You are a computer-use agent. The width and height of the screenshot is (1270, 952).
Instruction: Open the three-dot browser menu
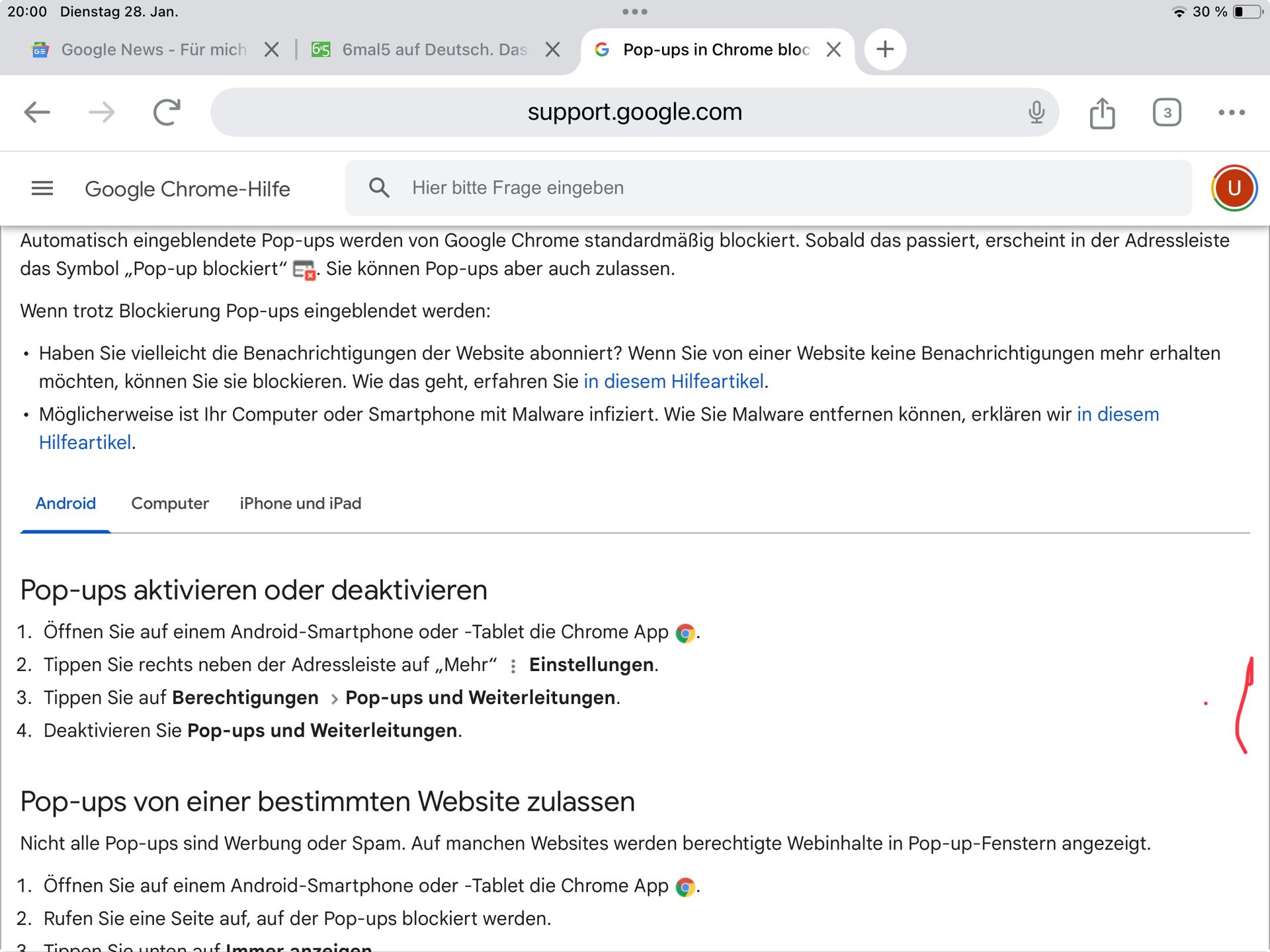(1231, 112)
